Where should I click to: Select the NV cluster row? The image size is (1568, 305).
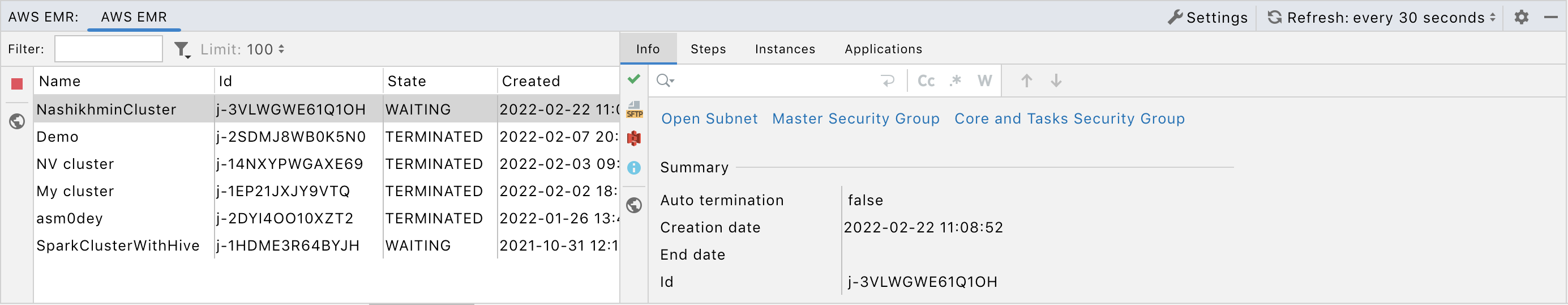327,163
